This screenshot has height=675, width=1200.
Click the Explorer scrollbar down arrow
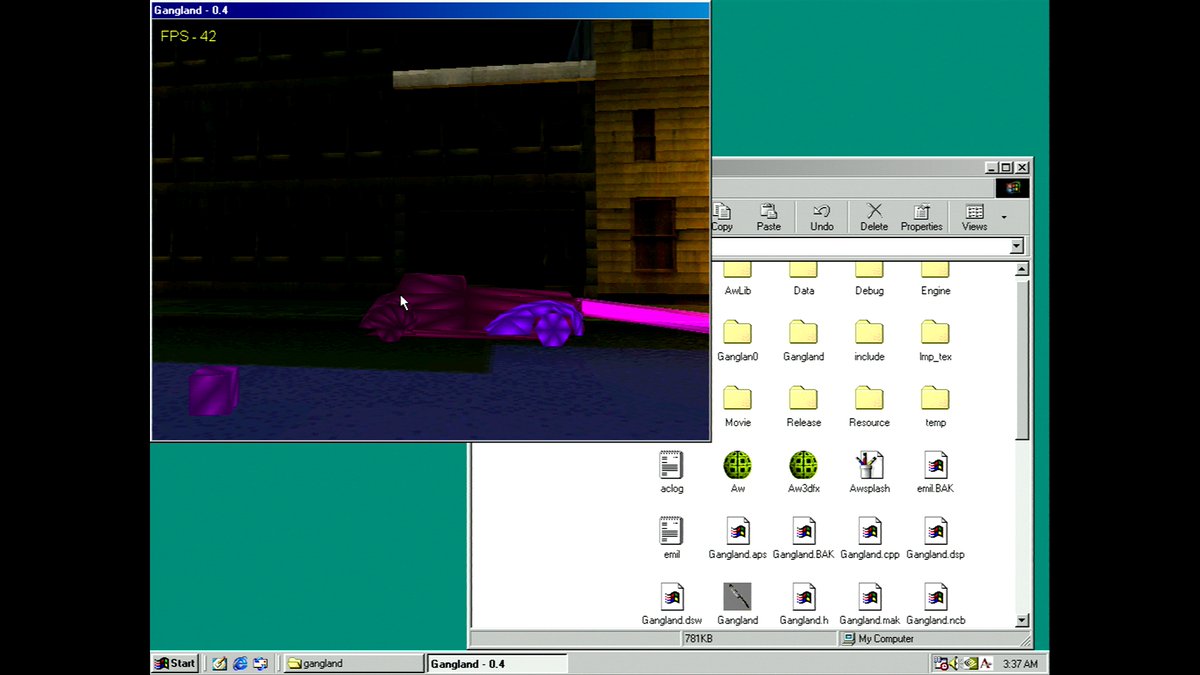coord(1022,620)
